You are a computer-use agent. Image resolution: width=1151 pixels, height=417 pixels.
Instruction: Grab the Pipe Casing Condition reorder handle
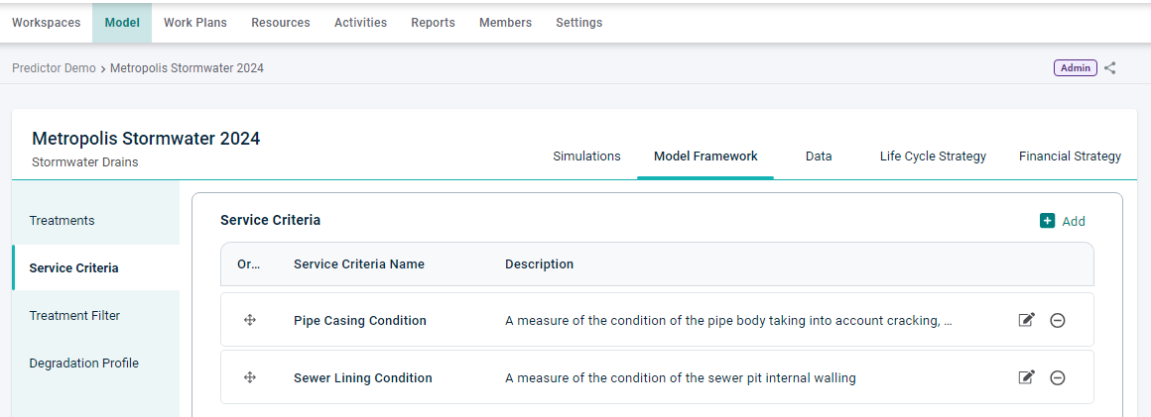pyautogui.click(x=249, y=320)
